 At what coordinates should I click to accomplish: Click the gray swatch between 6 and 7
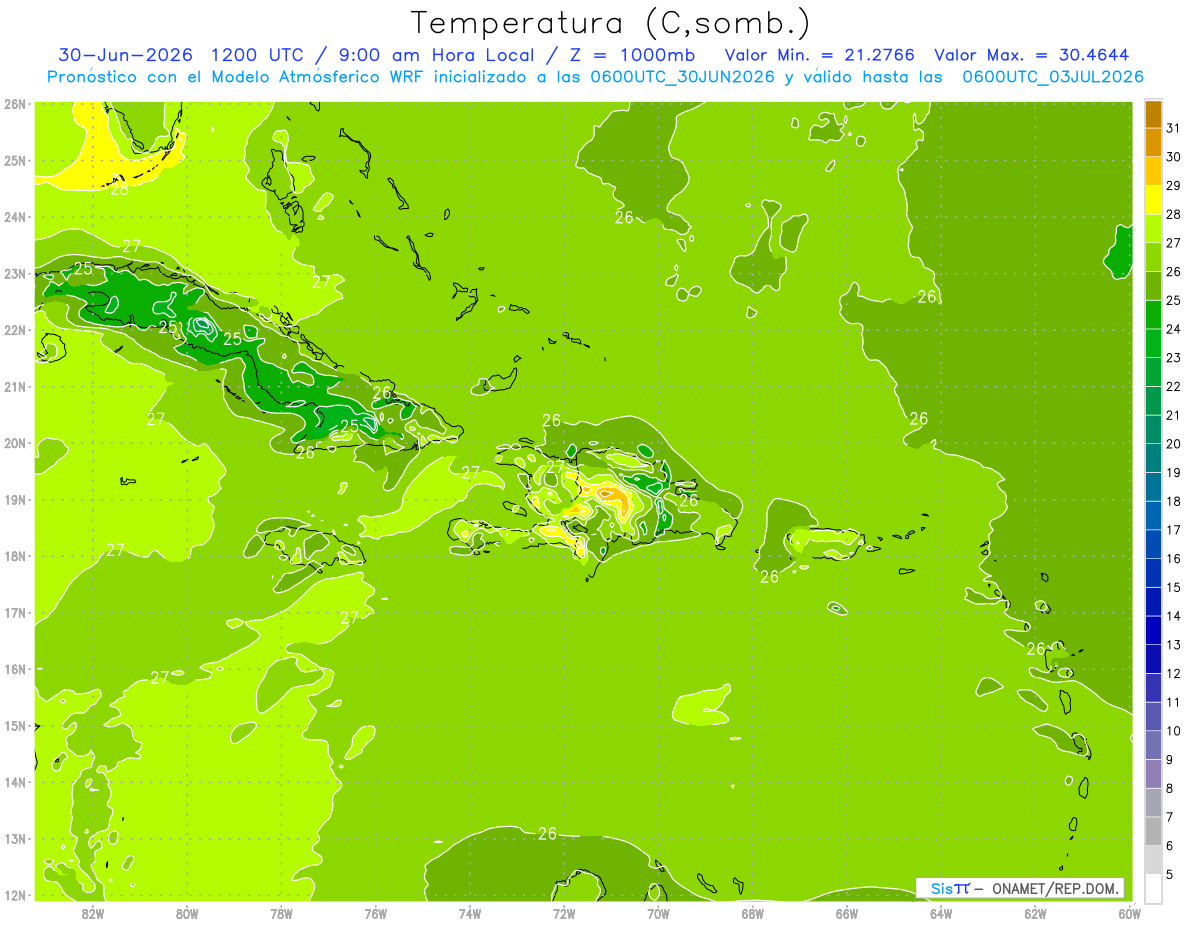1153,831
